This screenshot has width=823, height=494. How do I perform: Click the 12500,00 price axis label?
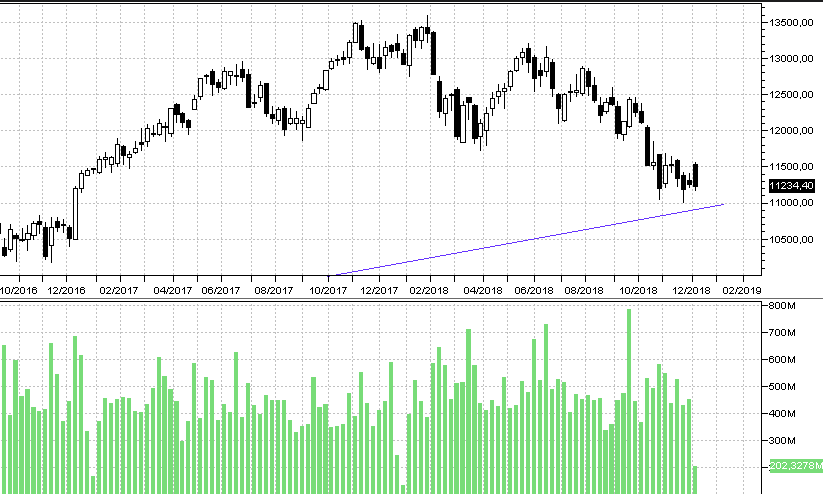click(791, 95)
